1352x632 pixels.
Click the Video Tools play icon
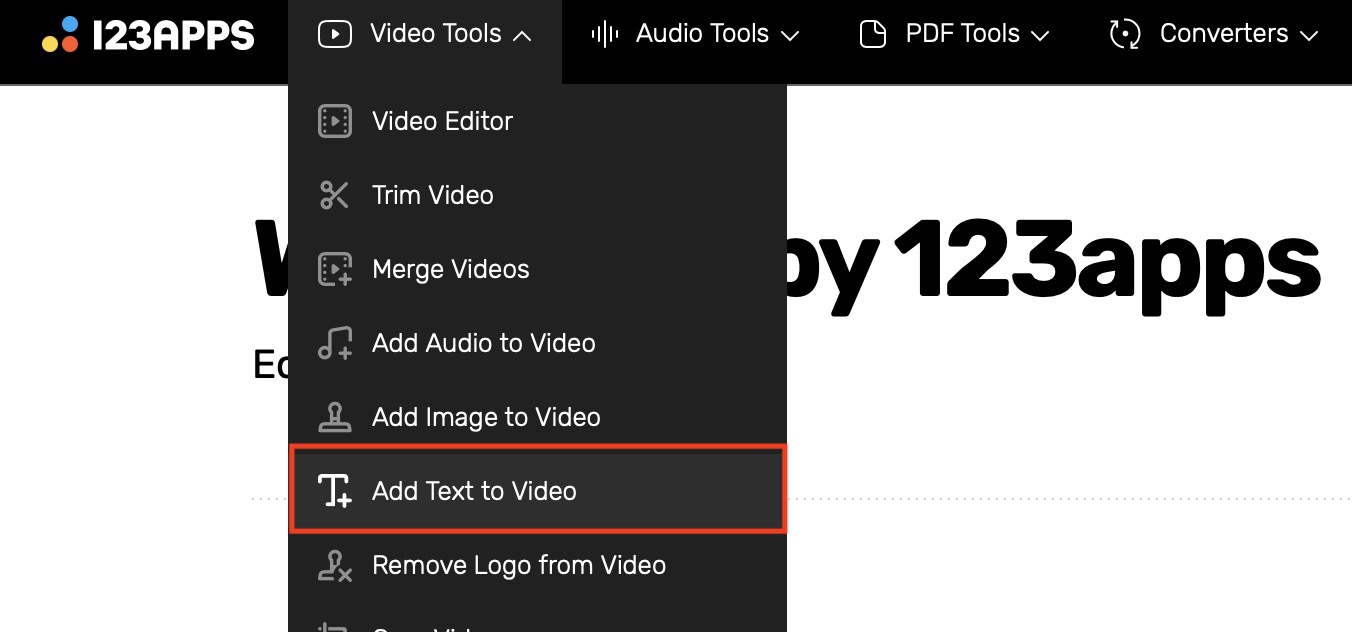click(x=334, y=34)
